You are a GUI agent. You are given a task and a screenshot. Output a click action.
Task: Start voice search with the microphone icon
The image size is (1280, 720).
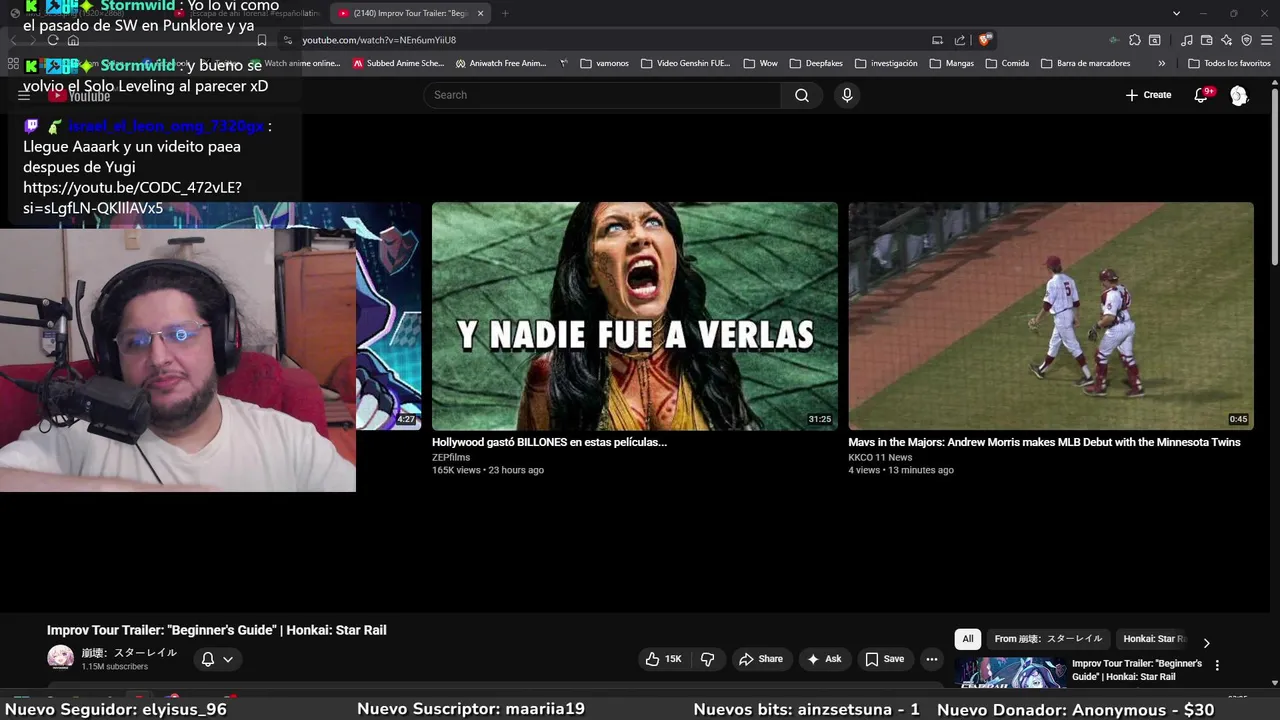tap(847, 95)
